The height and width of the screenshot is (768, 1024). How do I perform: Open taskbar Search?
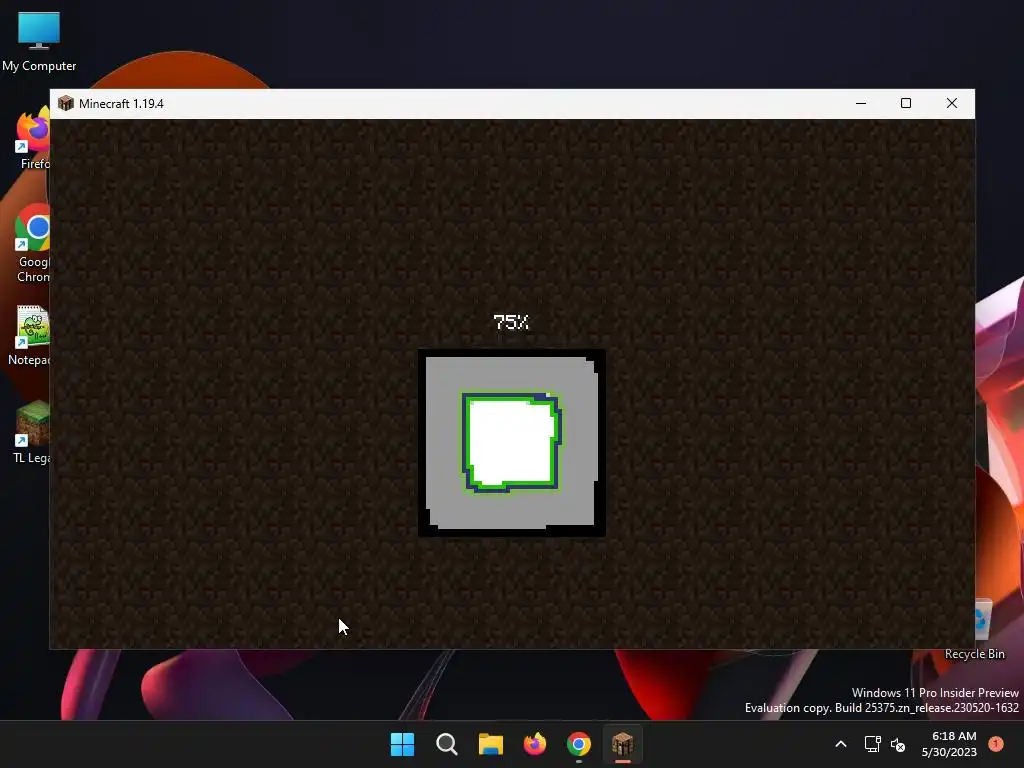click(x=447, y=744)
